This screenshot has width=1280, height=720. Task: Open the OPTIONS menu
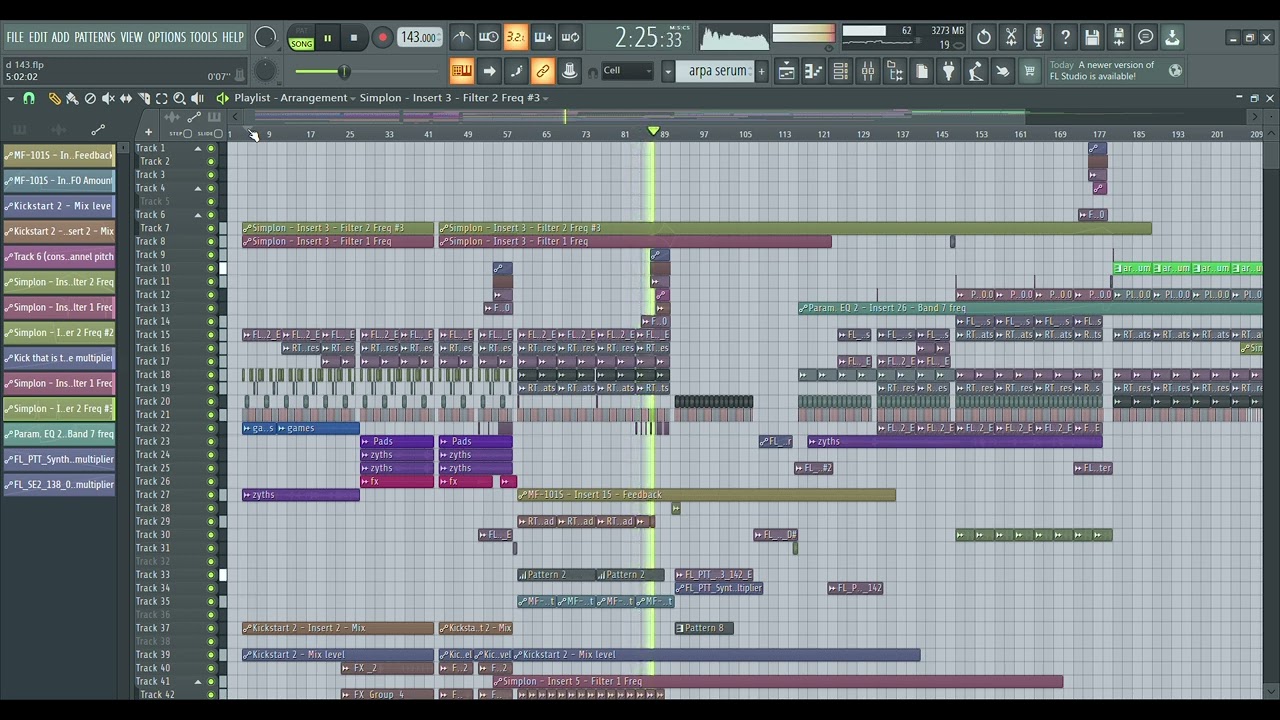167,37
